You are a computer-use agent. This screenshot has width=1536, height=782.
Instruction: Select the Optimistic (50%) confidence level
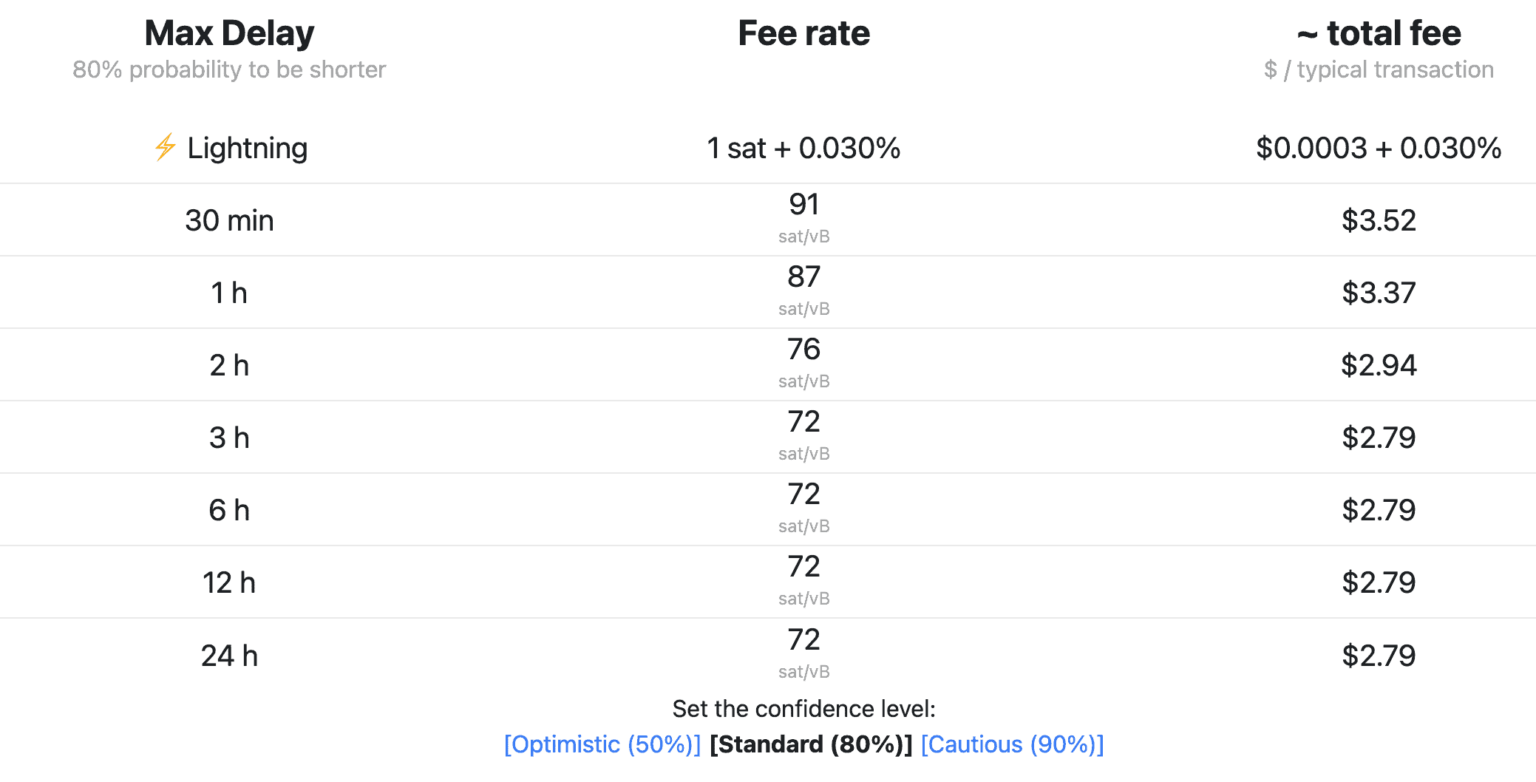(602, 745)
